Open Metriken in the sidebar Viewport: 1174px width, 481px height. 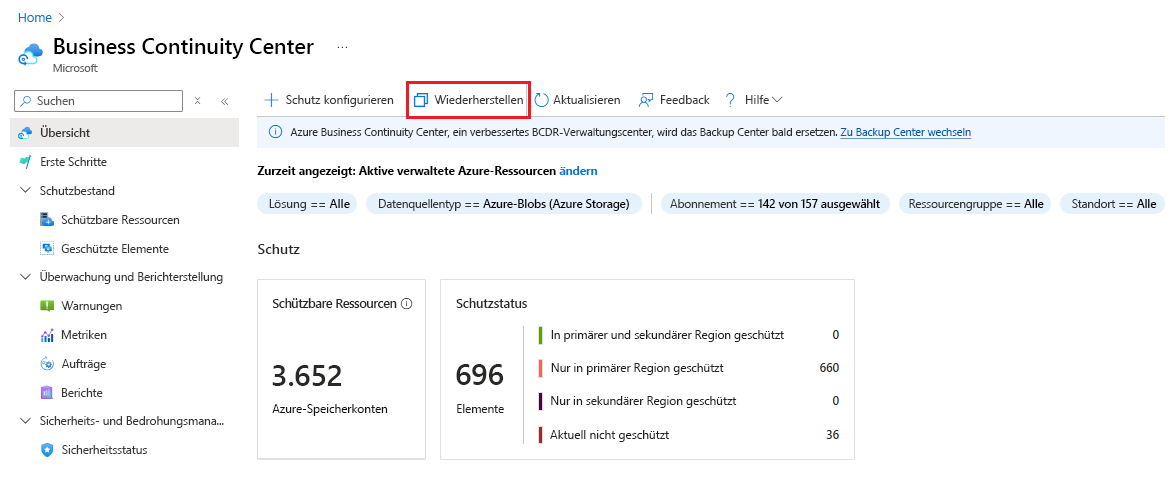point(84,335)
